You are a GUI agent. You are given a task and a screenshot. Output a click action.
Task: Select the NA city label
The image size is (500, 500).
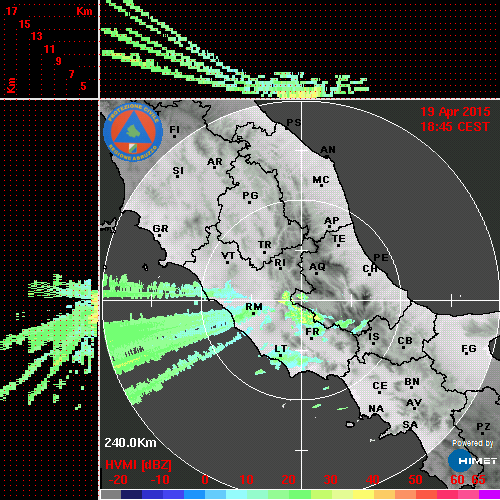point(376,408)
